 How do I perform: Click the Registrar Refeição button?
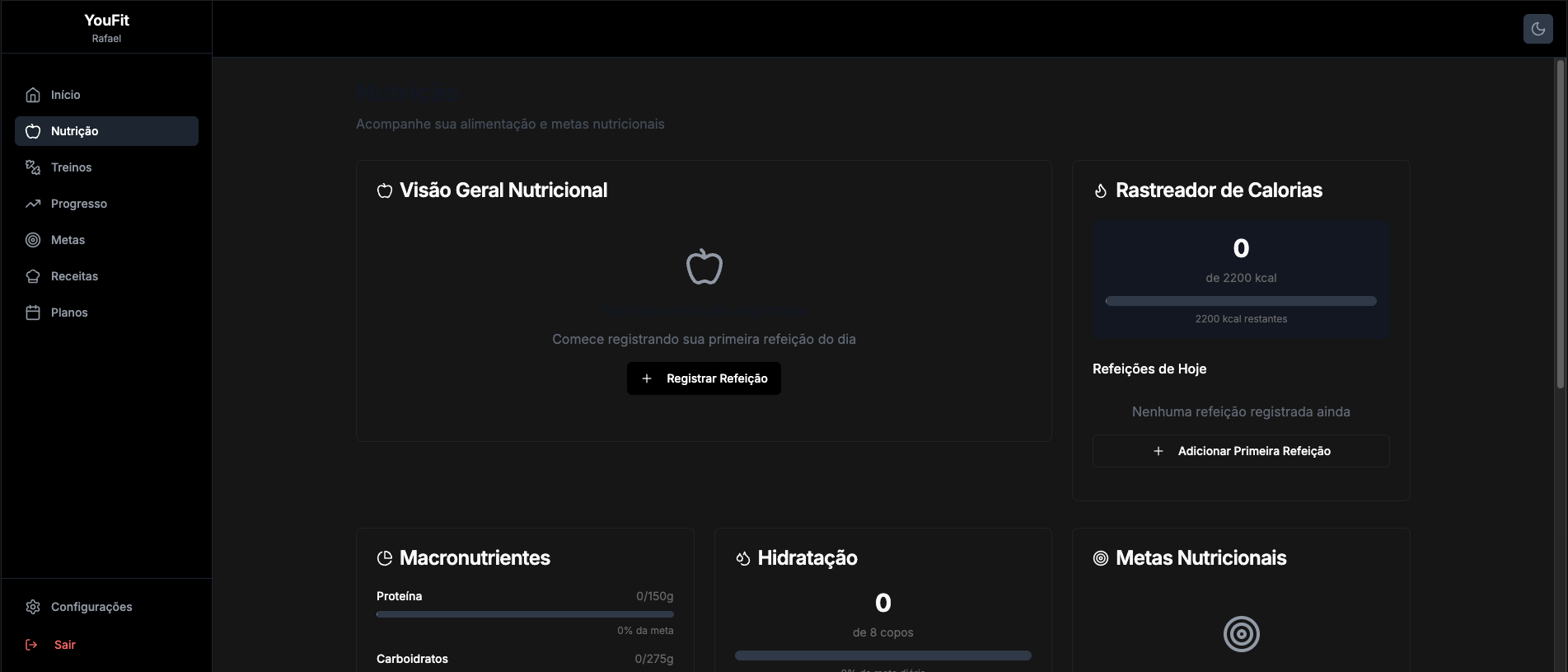pyautogui.click(x=704, y=378)
